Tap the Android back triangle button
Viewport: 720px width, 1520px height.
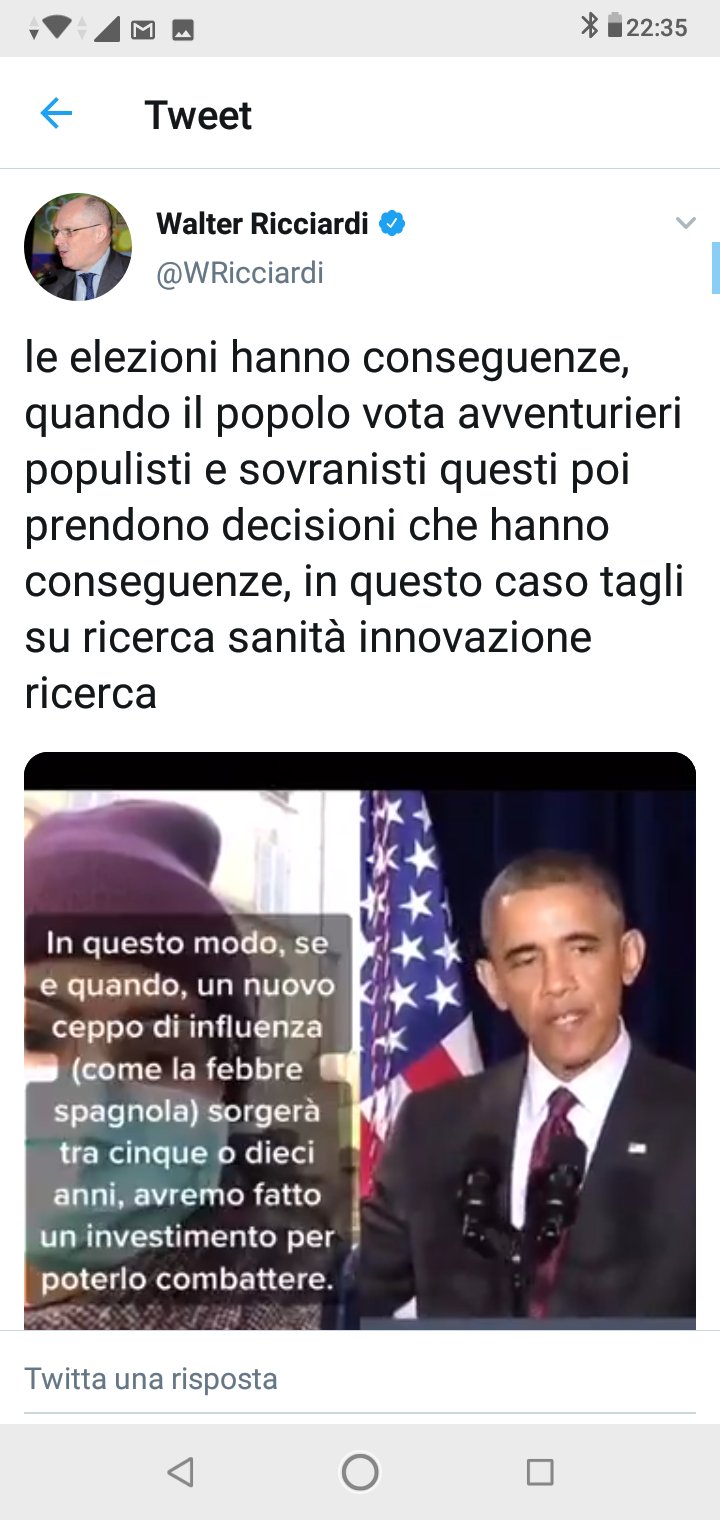point(180,1472)
